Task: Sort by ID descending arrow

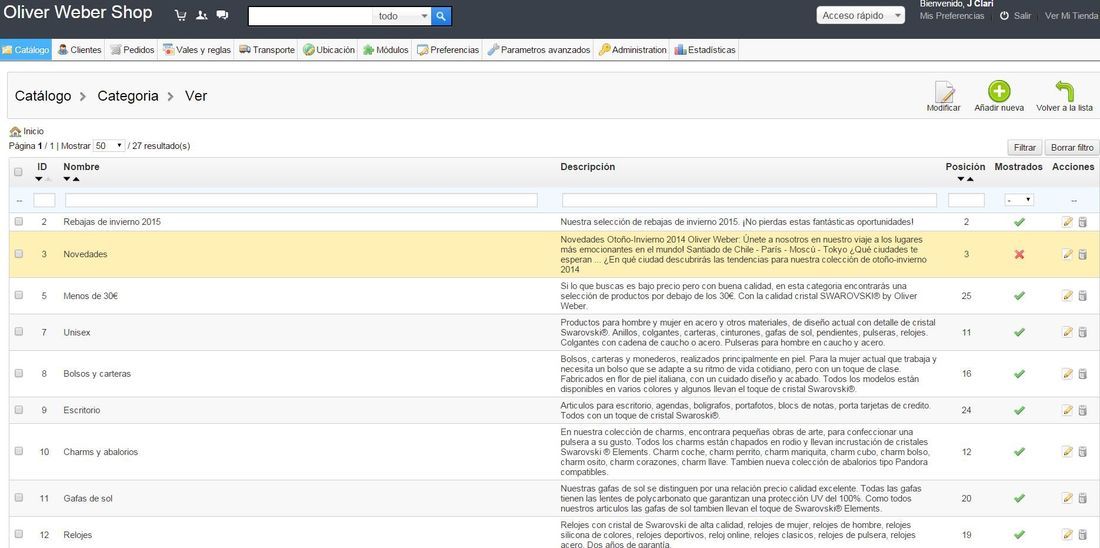Action: pyautogui.click(x=39, y=180)
